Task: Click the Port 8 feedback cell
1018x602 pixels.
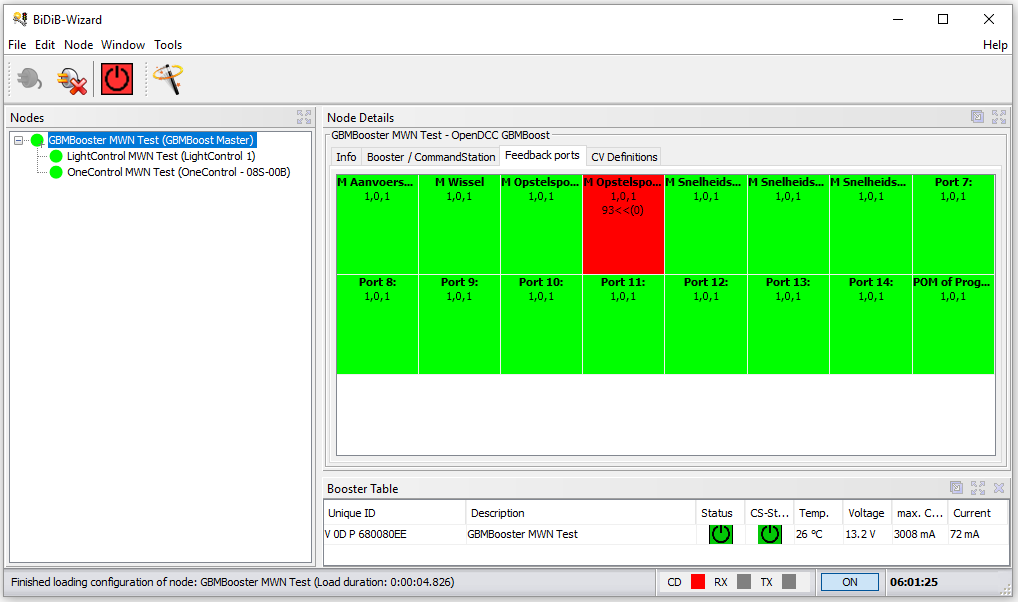Action: tap(377, 324)
